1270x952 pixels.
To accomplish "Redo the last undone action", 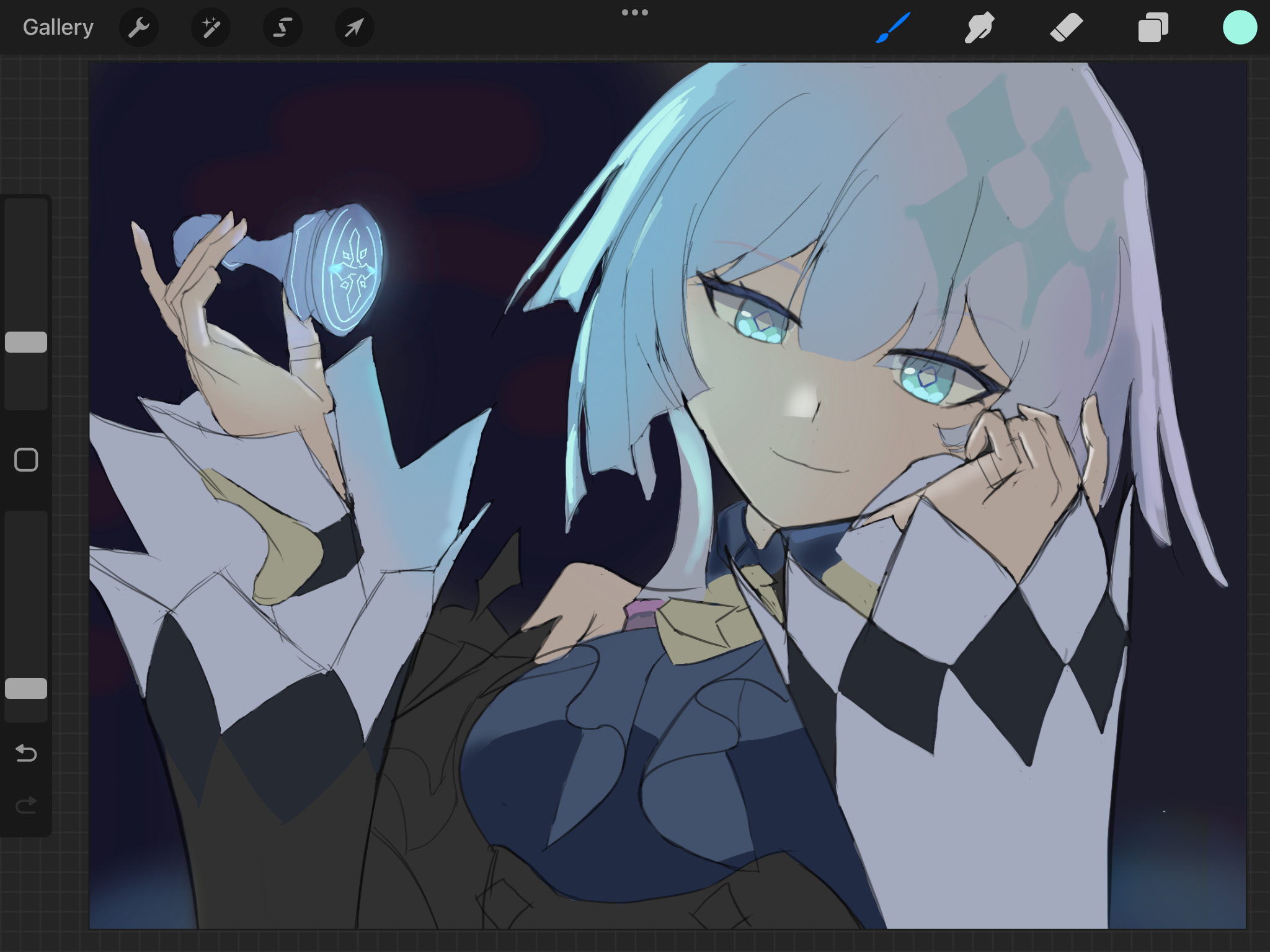I will point(26,805).
